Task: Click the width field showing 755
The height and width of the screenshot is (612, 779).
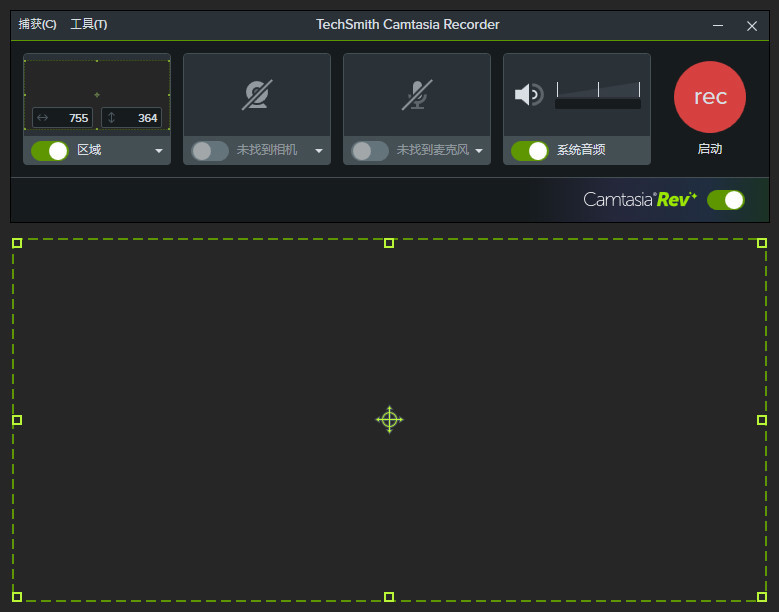Action: tap(63, 118)
